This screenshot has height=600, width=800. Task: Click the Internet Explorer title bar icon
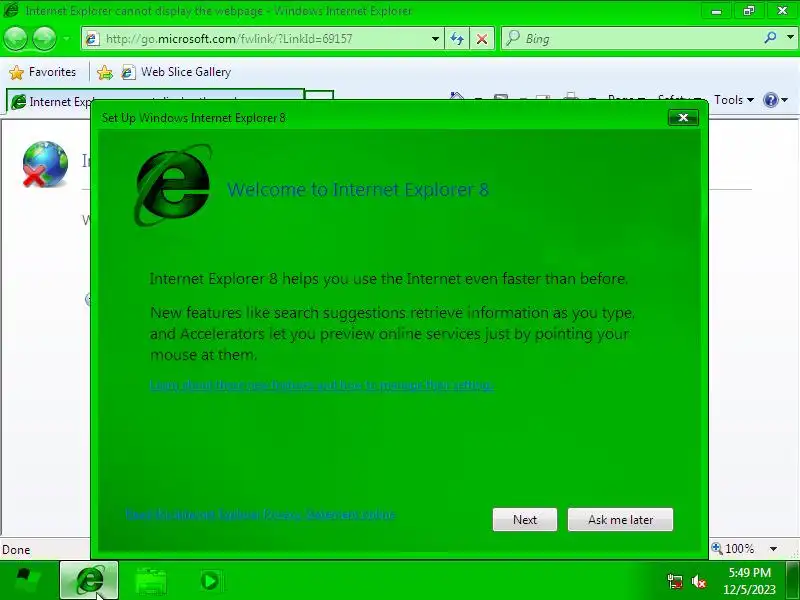tap(11, 10)
